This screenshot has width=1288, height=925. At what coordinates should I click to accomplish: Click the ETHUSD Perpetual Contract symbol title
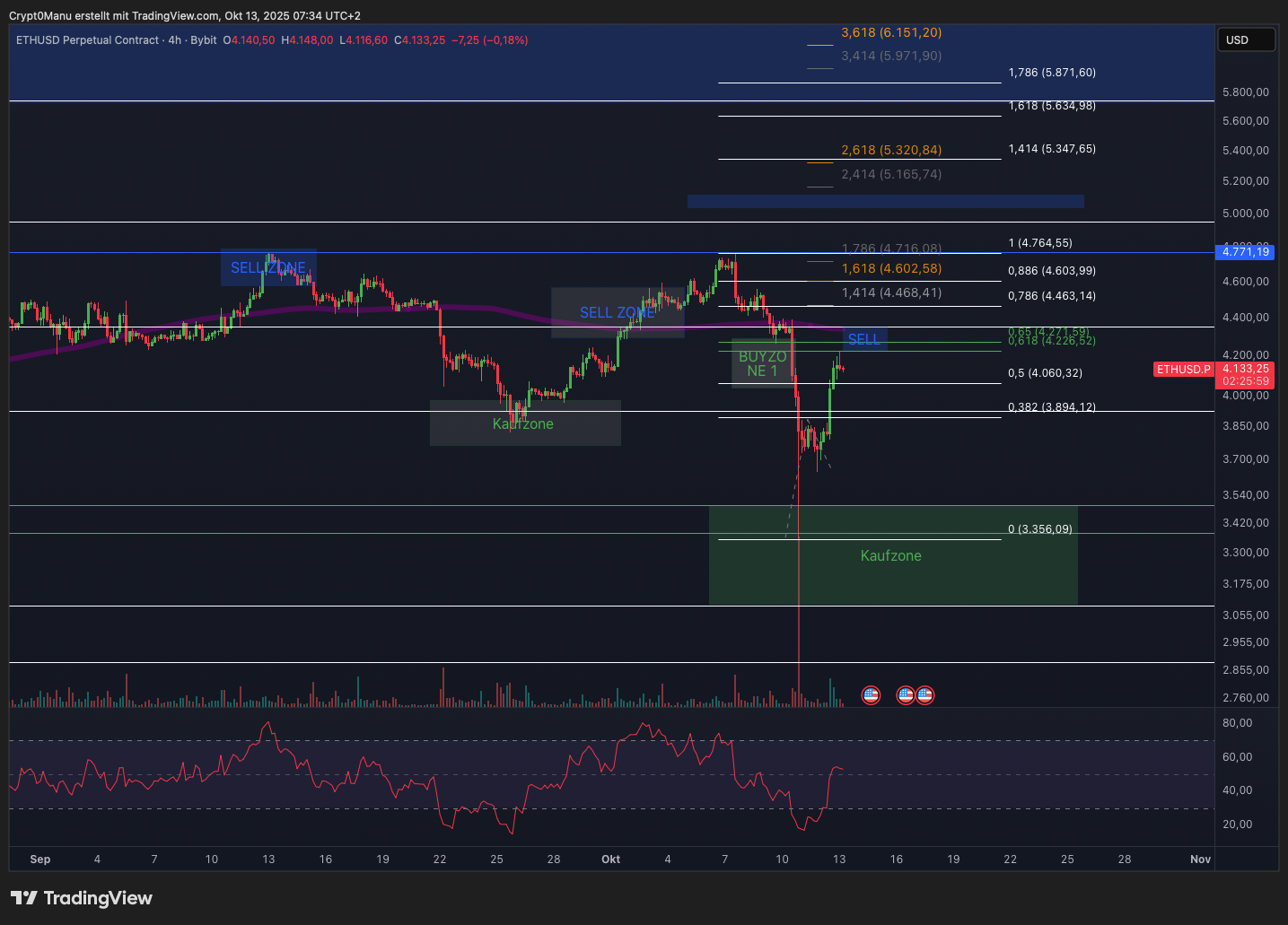pos(87,40)
